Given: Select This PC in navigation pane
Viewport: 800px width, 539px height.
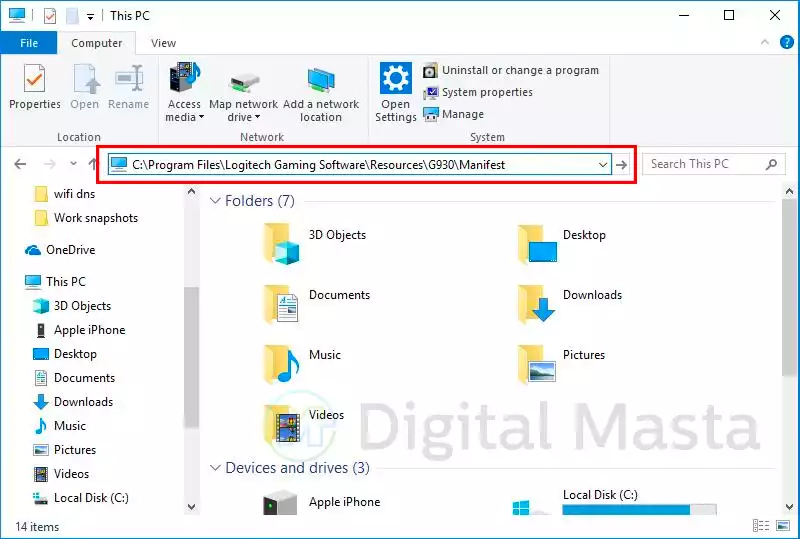Looking at the screenshot, I should [55, 282].
